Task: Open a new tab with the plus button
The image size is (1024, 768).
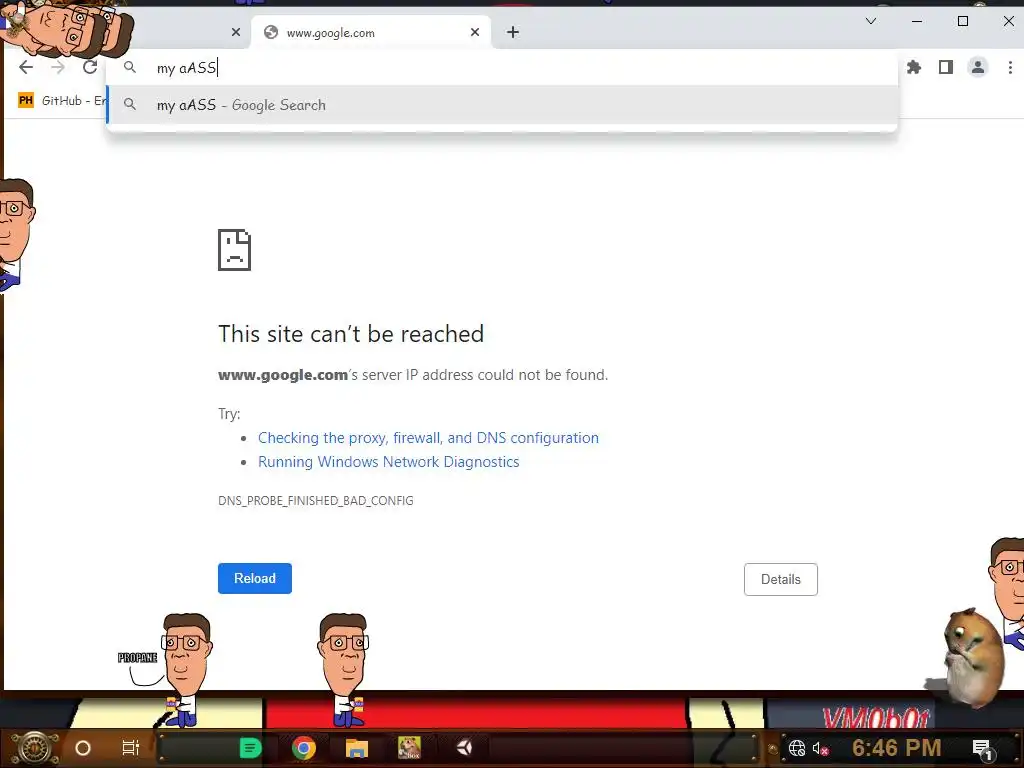Action: 513,32
